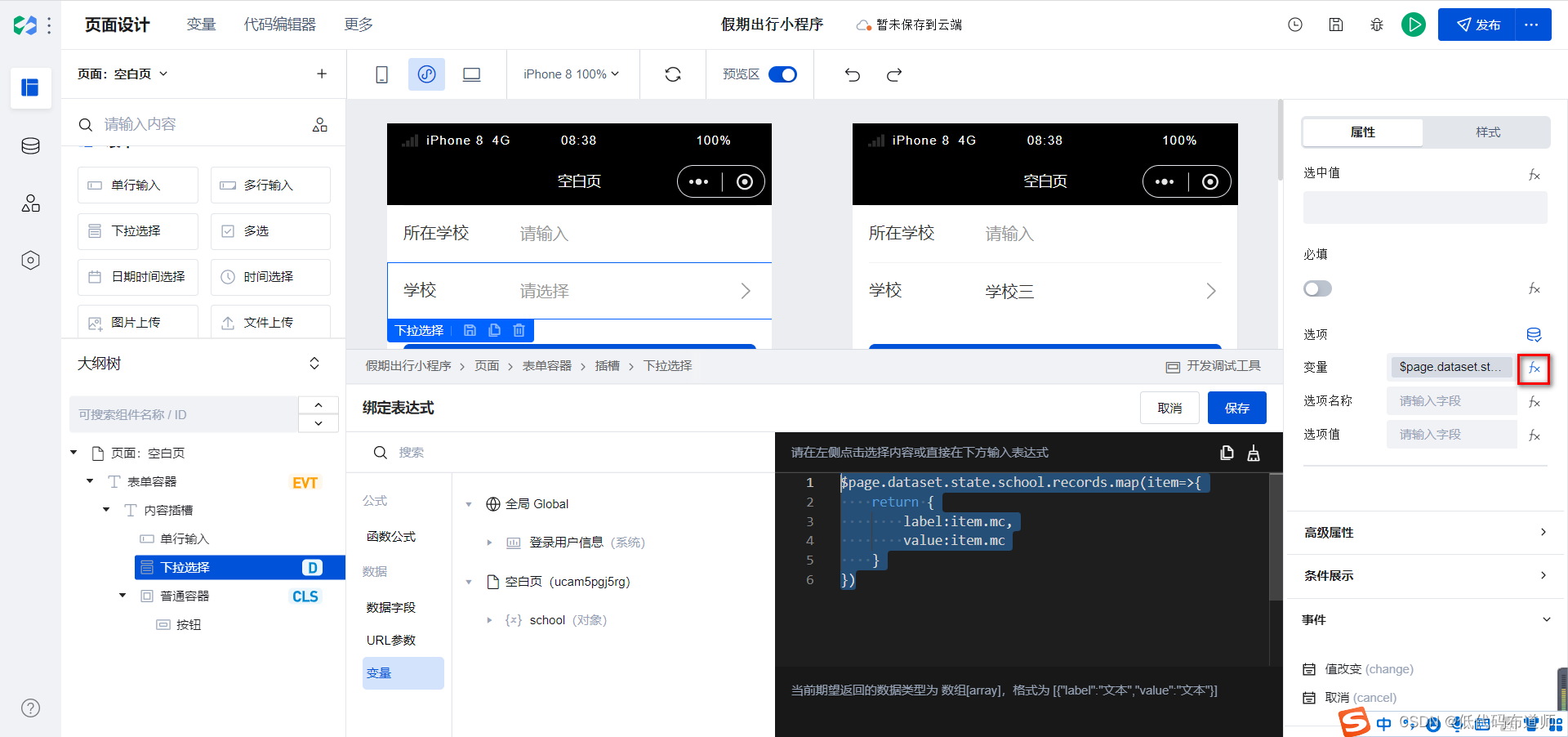Open the 变量 top menu
1568x737 pixels.
(x=201, y=25)
